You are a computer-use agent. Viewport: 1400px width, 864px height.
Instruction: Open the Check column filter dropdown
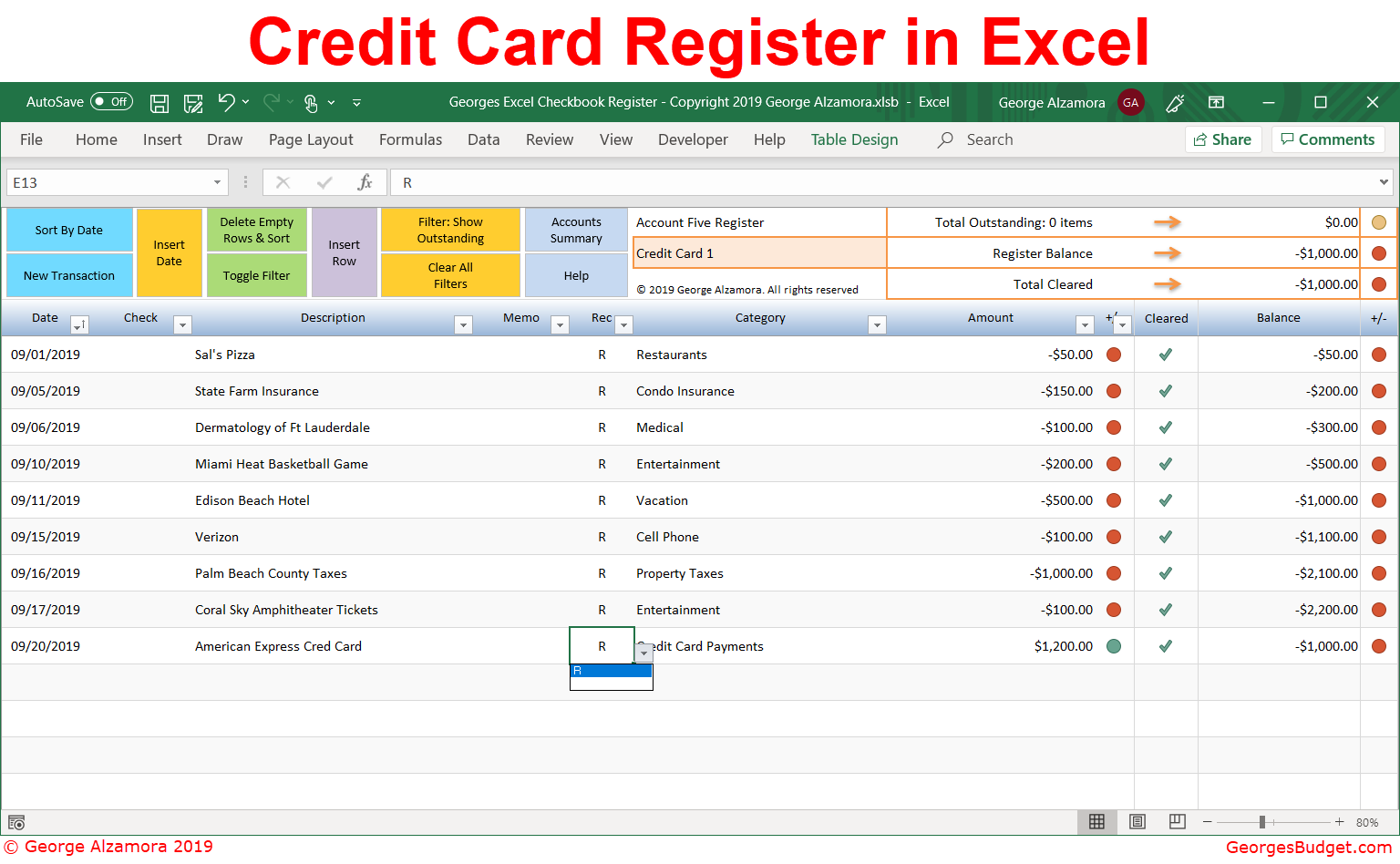[182, 324]
